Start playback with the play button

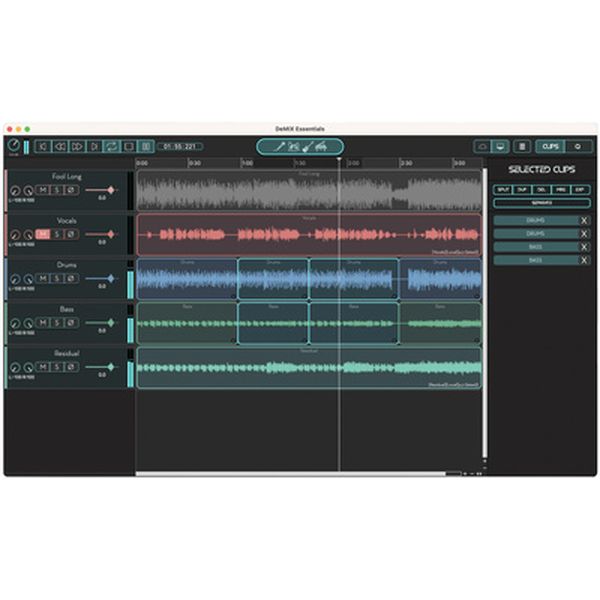click(x=94, y=146)
